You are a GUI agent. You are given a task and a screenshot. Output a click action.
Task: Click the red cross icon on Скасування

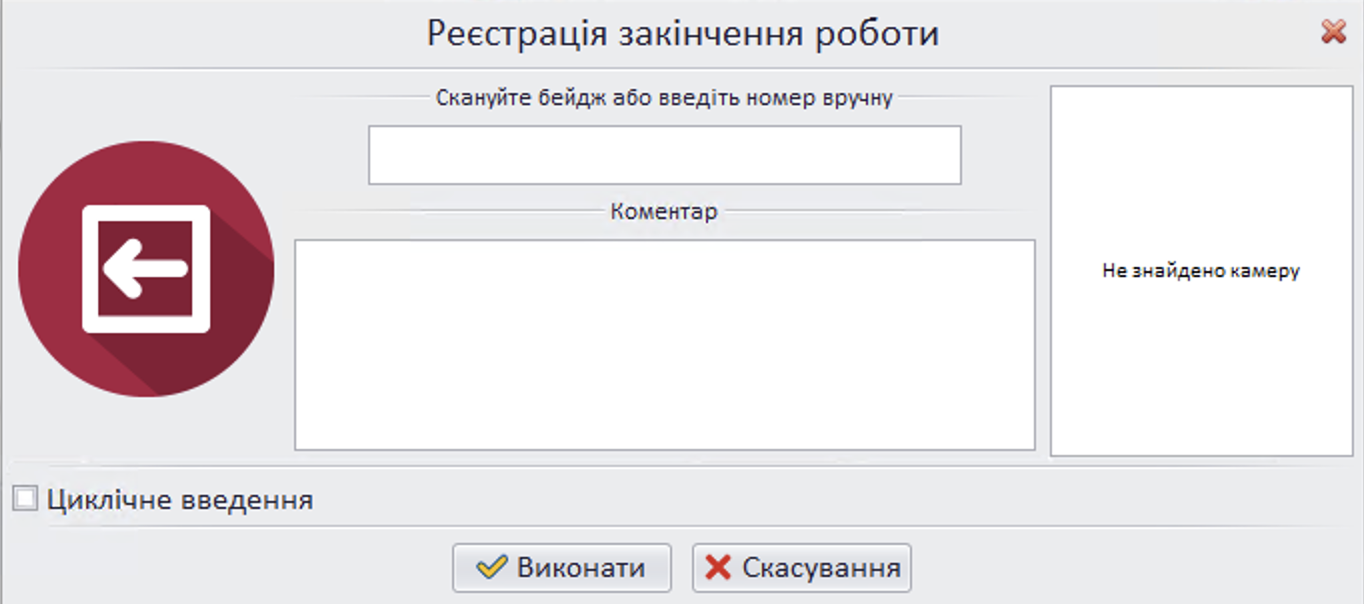click(718, 568)
